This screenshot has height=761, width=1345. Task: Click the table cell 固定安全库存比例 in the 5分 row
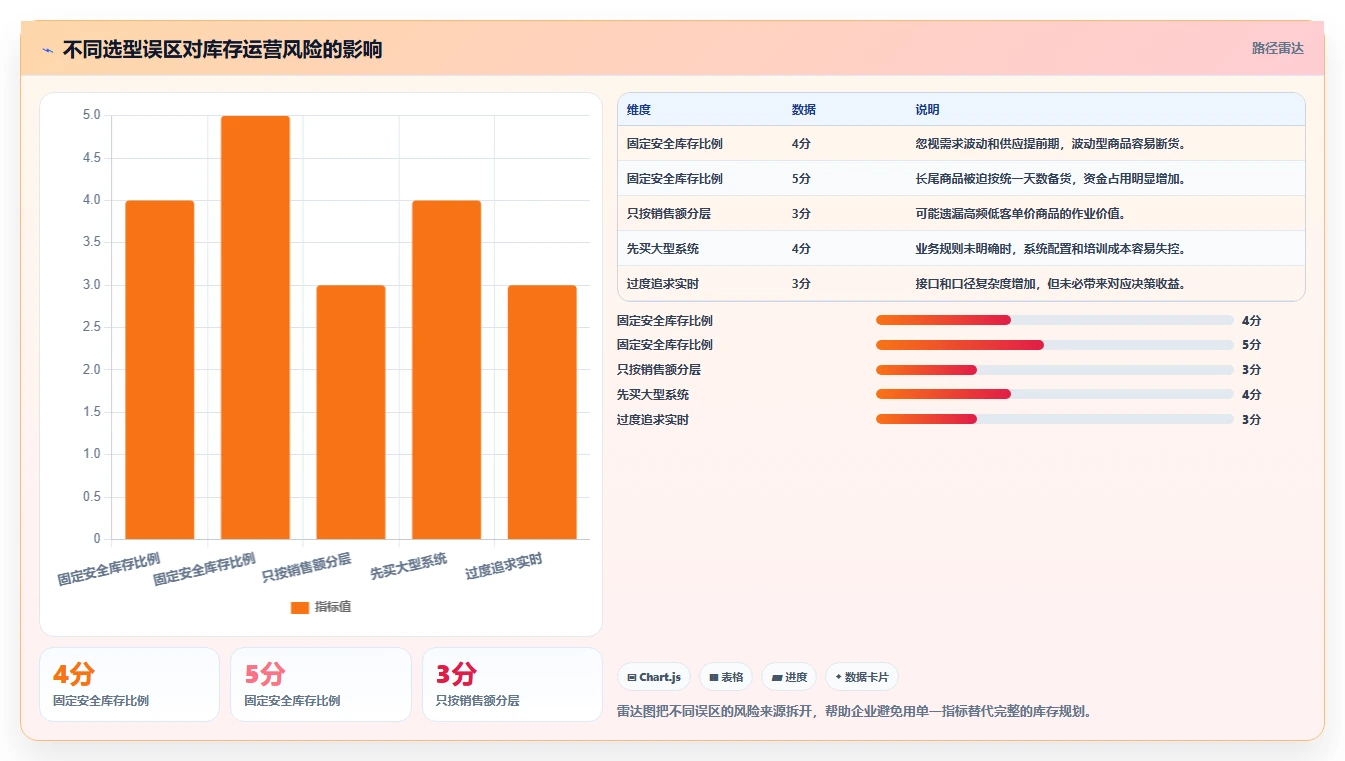(675, 179)
